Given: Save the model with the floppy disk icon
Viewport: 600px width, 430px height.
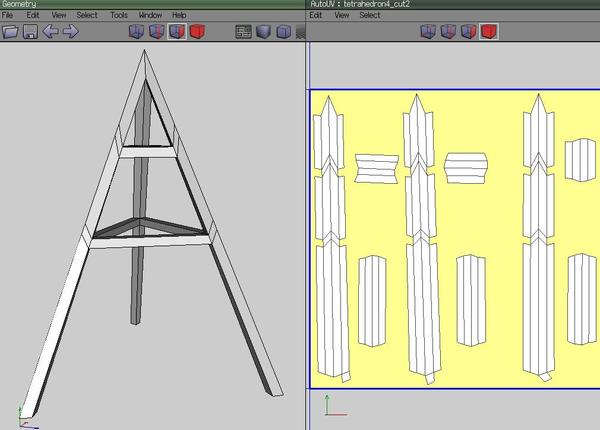Looking at the screenshot, I should coord(30,31).
